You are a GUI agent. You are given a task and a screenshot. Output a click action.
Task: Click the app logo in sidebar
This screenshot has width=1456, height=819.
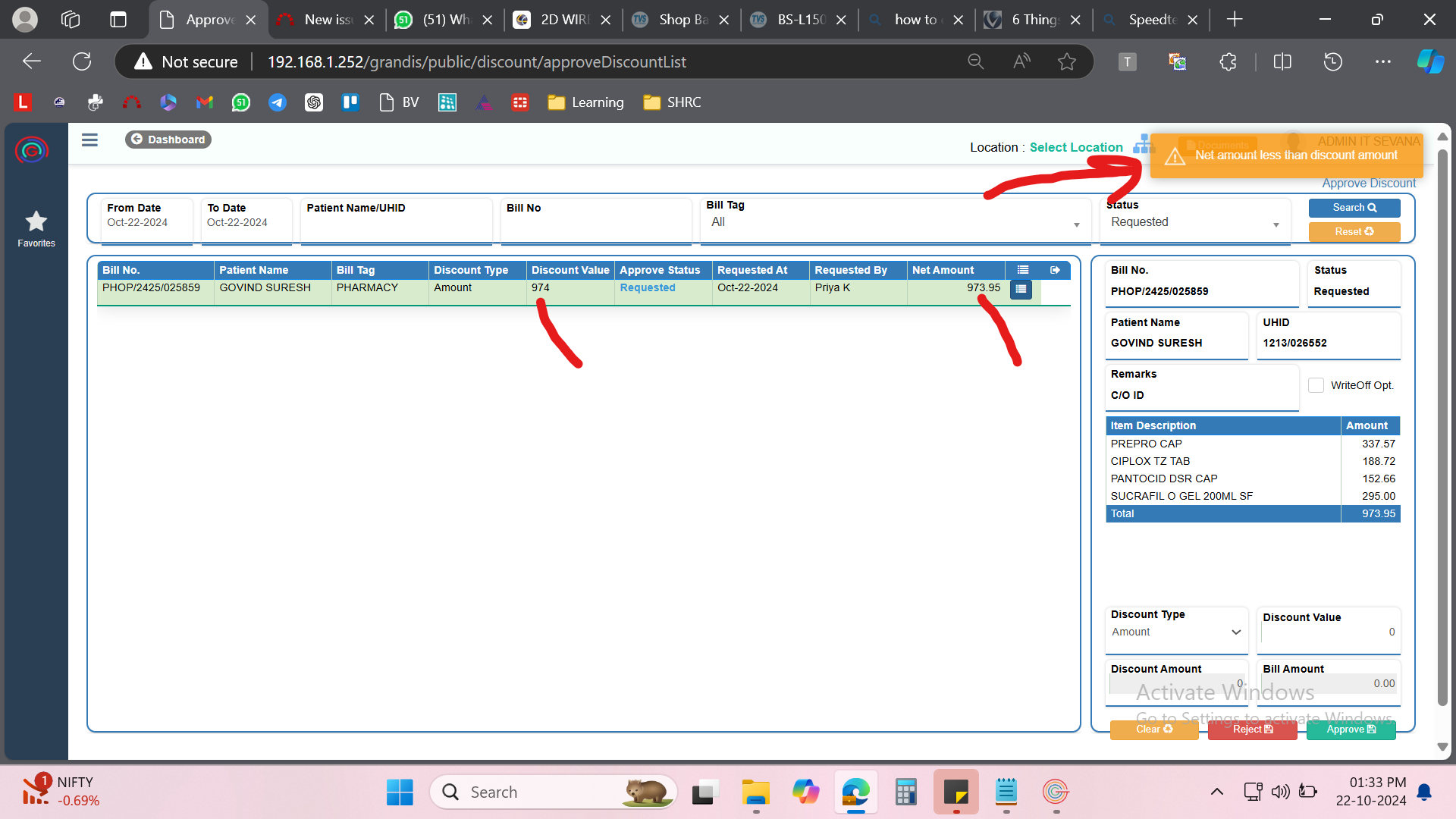tap(32, 150)
